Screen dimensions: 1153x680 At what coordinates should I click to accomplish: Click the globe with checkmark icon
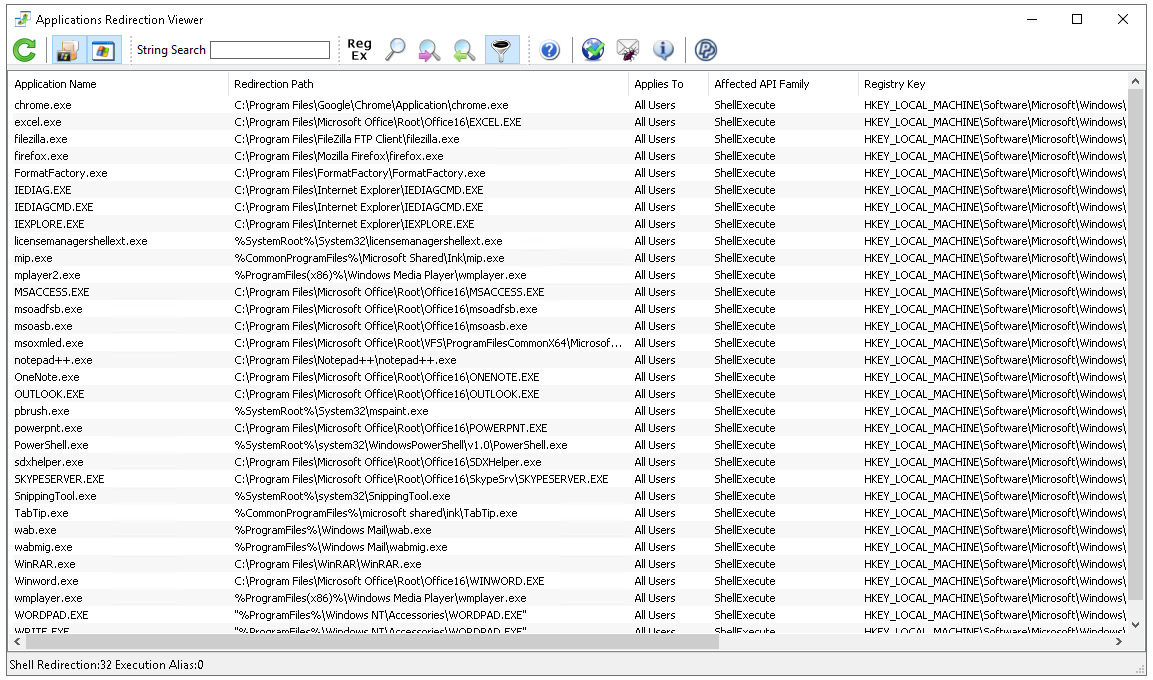tap(593, 50)
